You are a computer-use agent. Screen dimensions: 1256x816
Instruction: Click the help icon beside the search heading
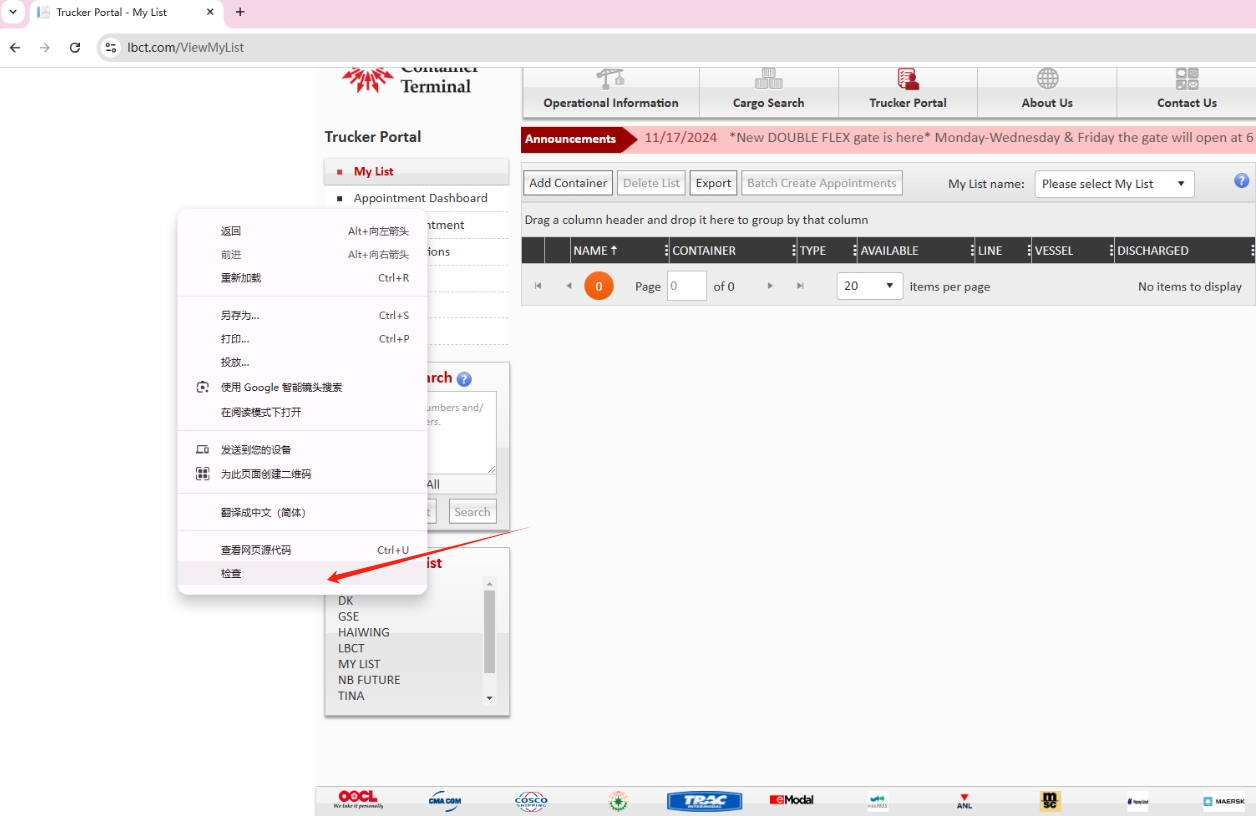[464, 379]
